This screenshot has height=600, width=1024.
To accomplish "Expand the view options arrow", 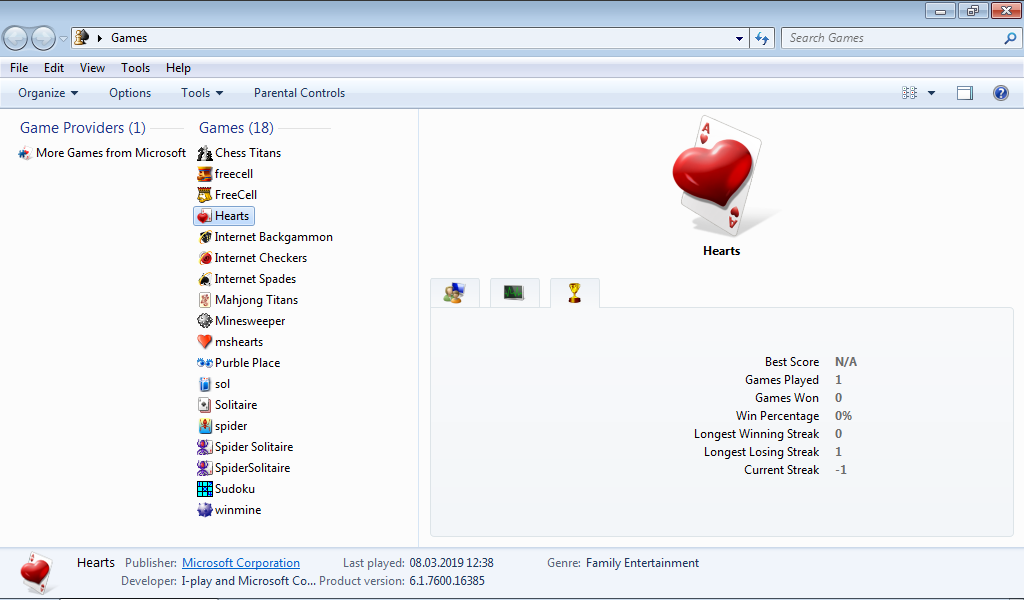I will 931,93.
